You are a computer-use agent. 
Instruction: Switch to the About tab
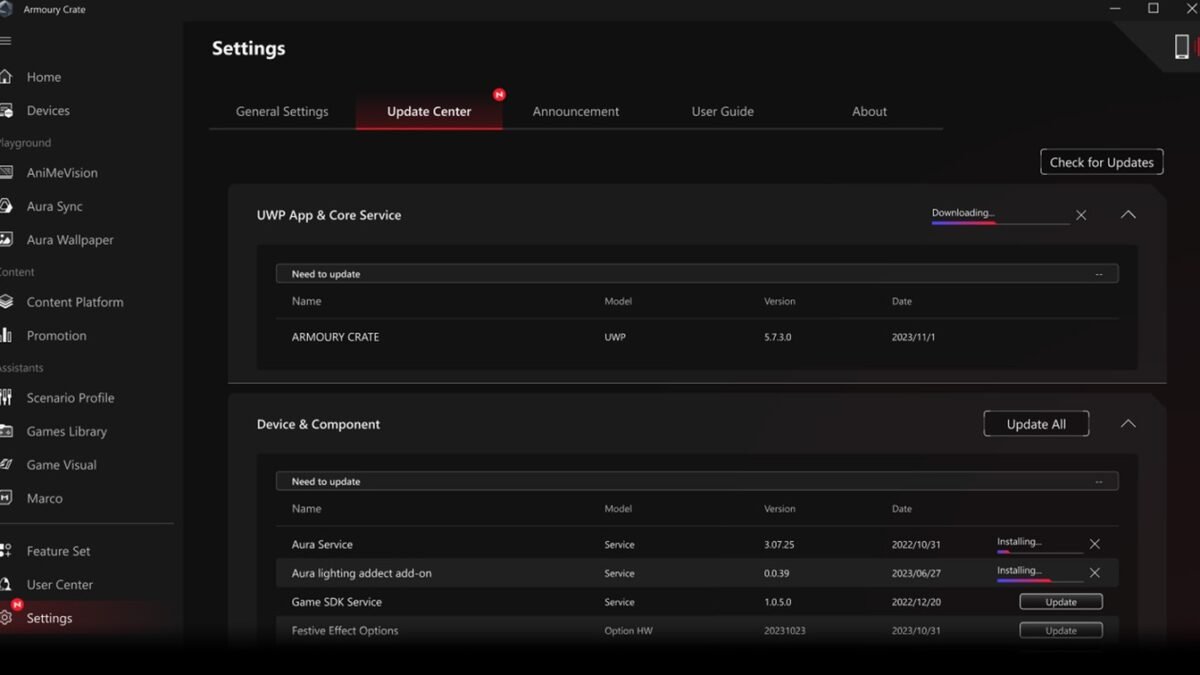870,111
